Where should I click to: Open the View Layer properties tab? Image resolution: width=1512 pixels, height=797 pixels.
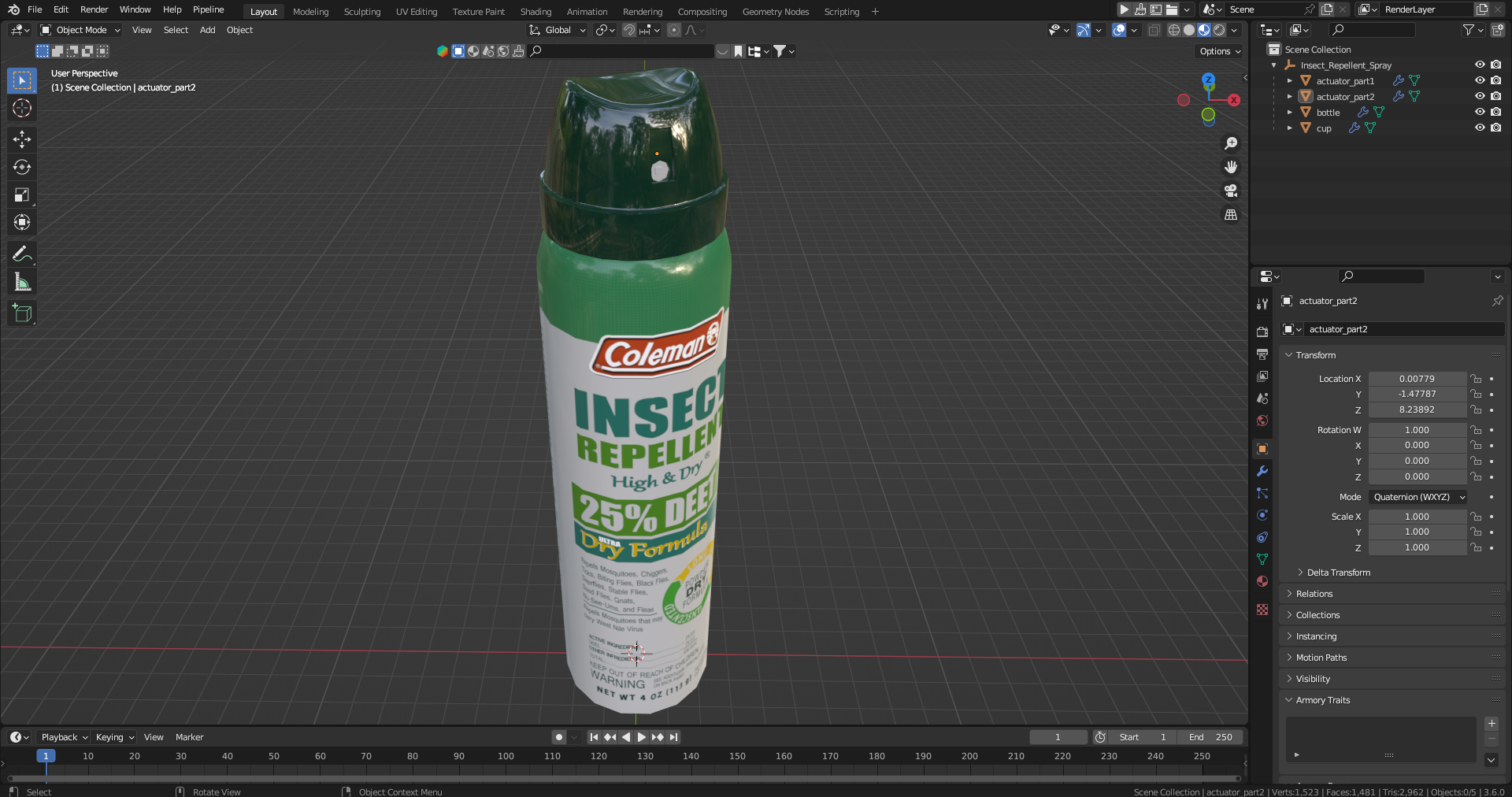click(x=1262, y=376)
